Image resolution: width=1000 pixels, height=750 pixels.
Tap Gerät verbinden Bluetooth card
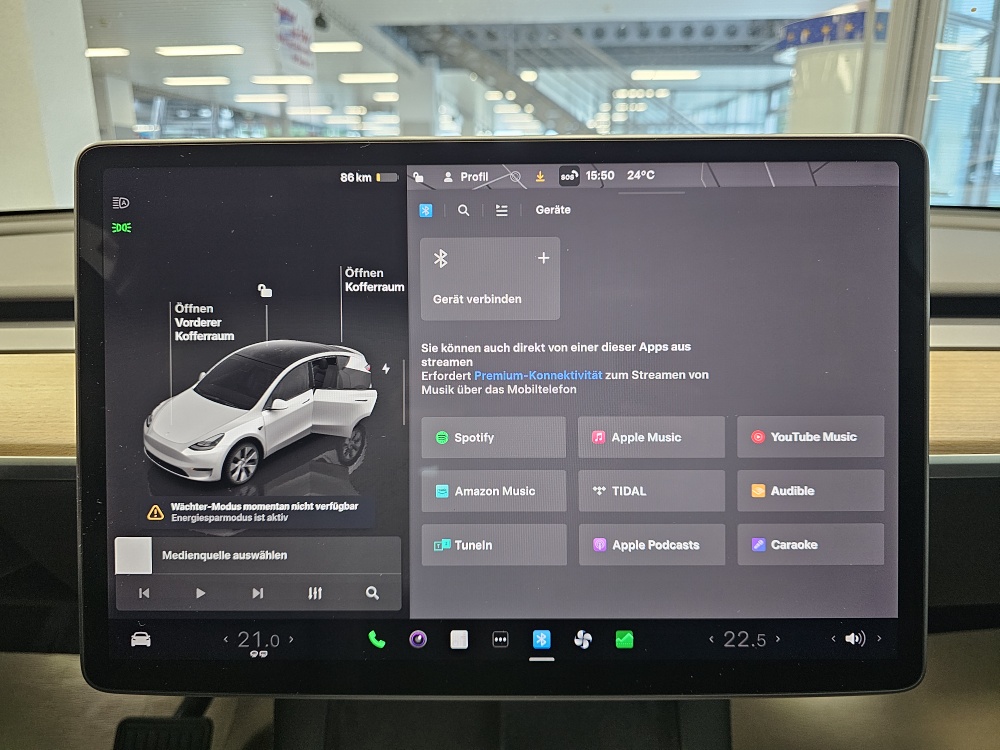tap(490, 279)
